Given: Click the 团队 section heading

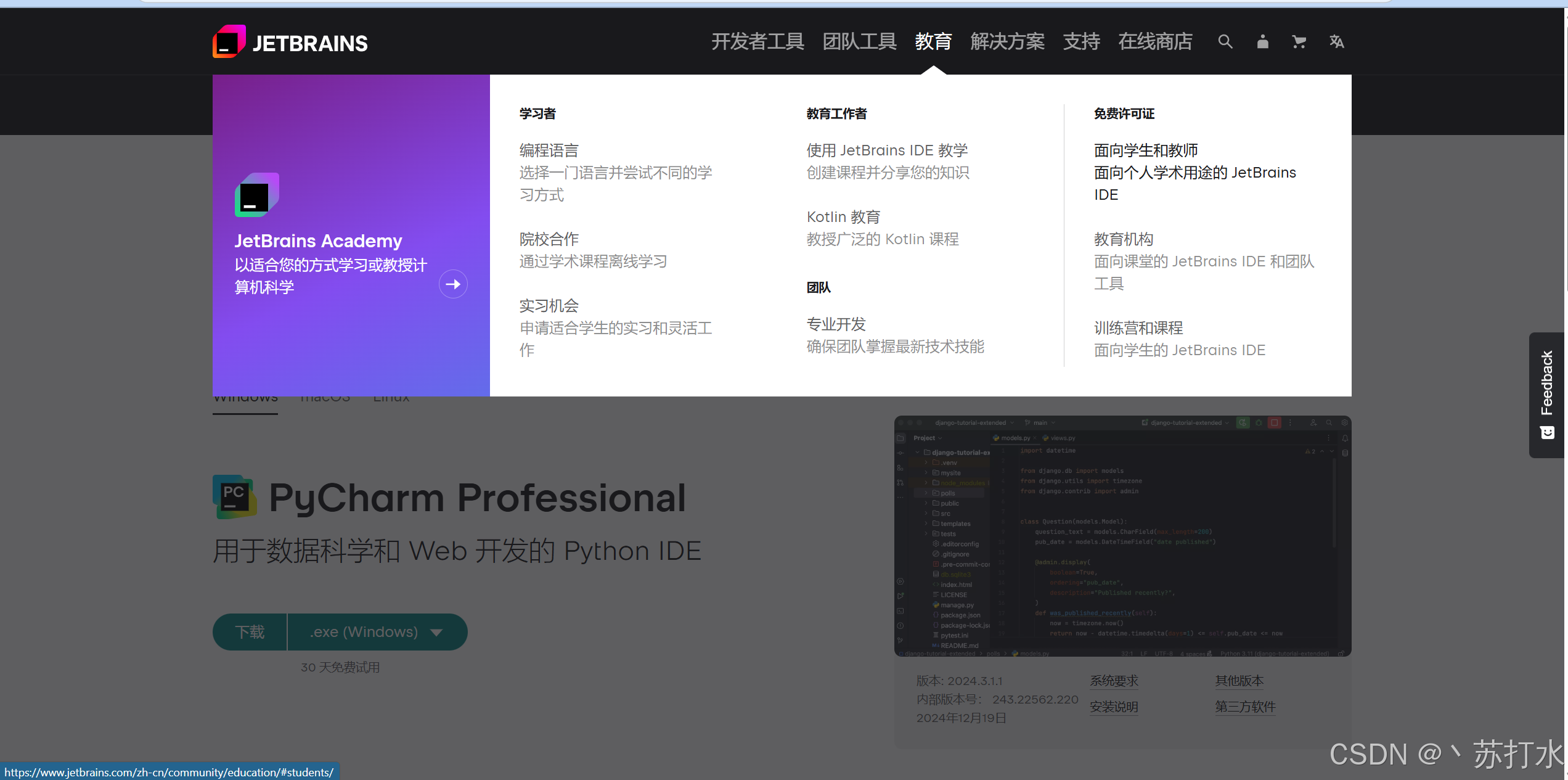Looking at the screenshot, I should pos(819,287).
